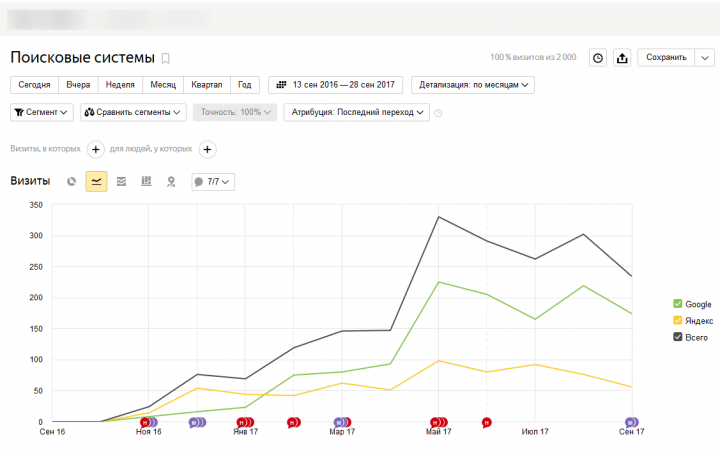
Task: Add condition for людей, у которых
Action: pos(207,149)
